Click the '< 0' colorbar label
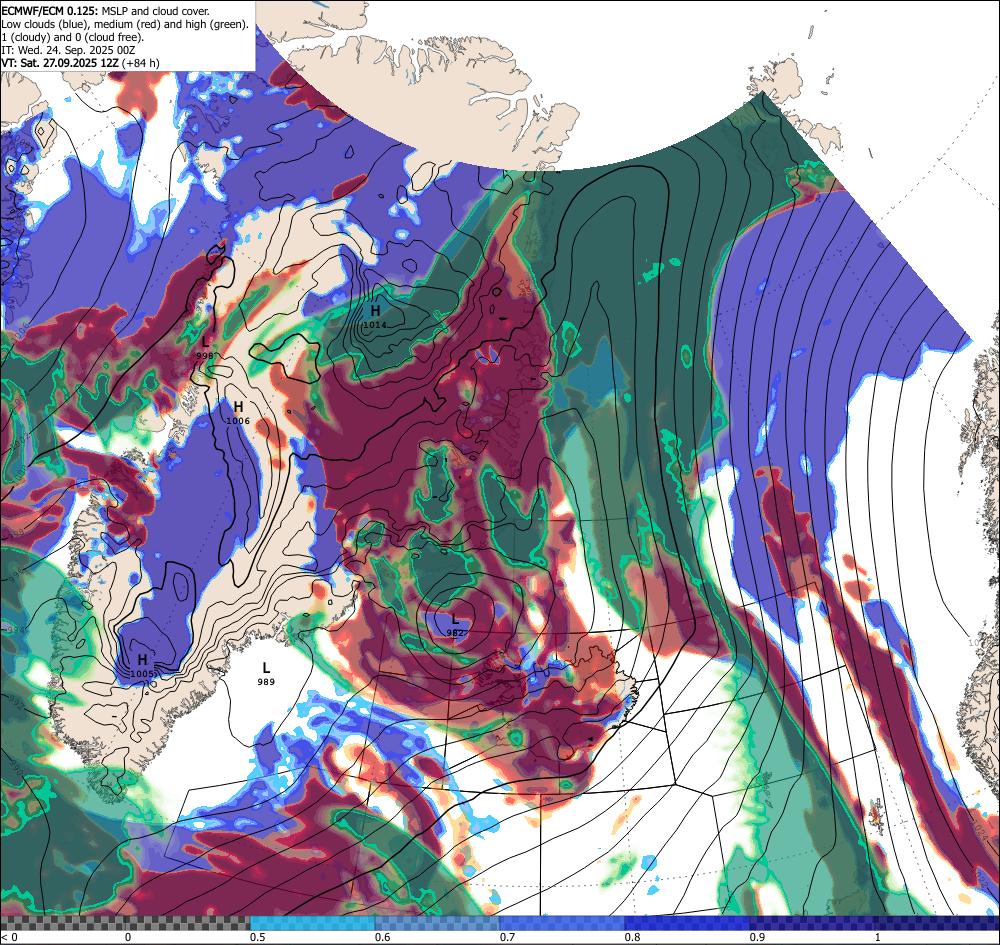The image size is (1000, 945). [9, 937]
